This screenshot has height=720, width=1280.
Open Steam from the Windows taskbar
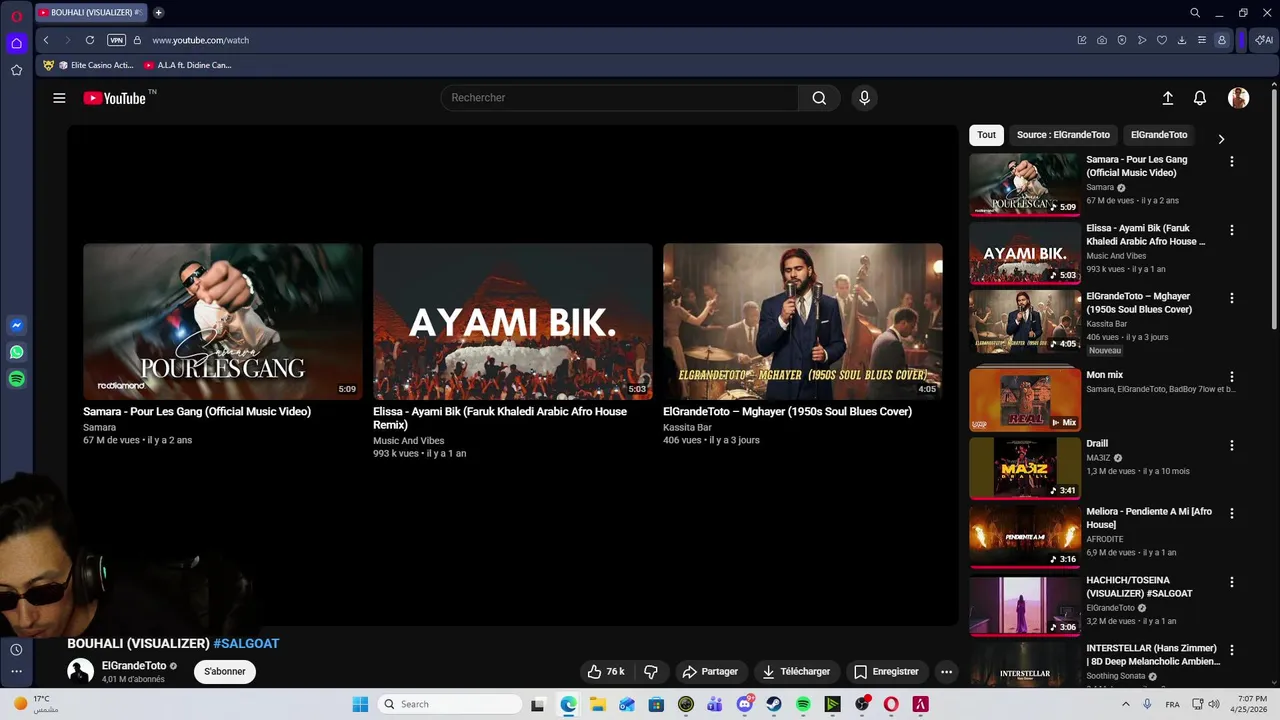(x=774, y=704)
